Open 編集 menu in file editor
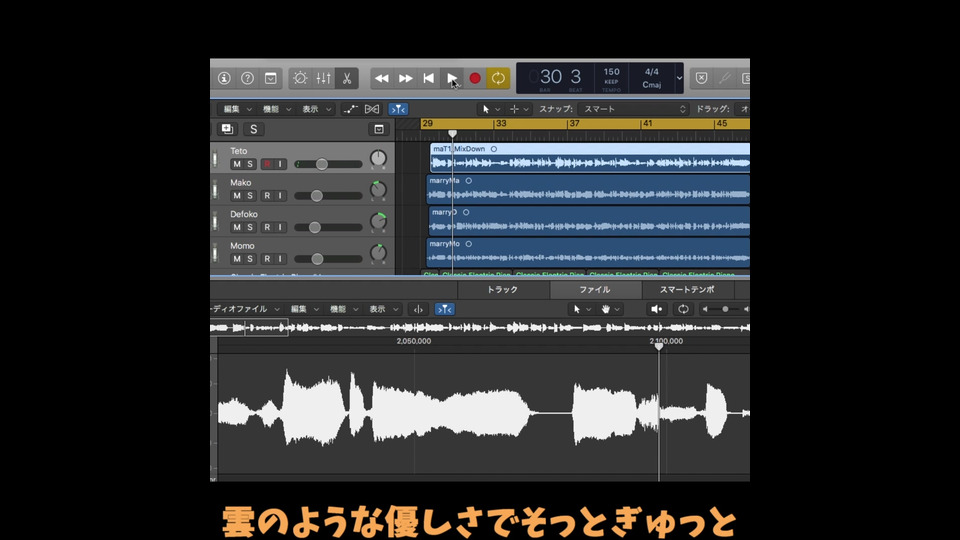960x540 pixels. pos(305,309)
